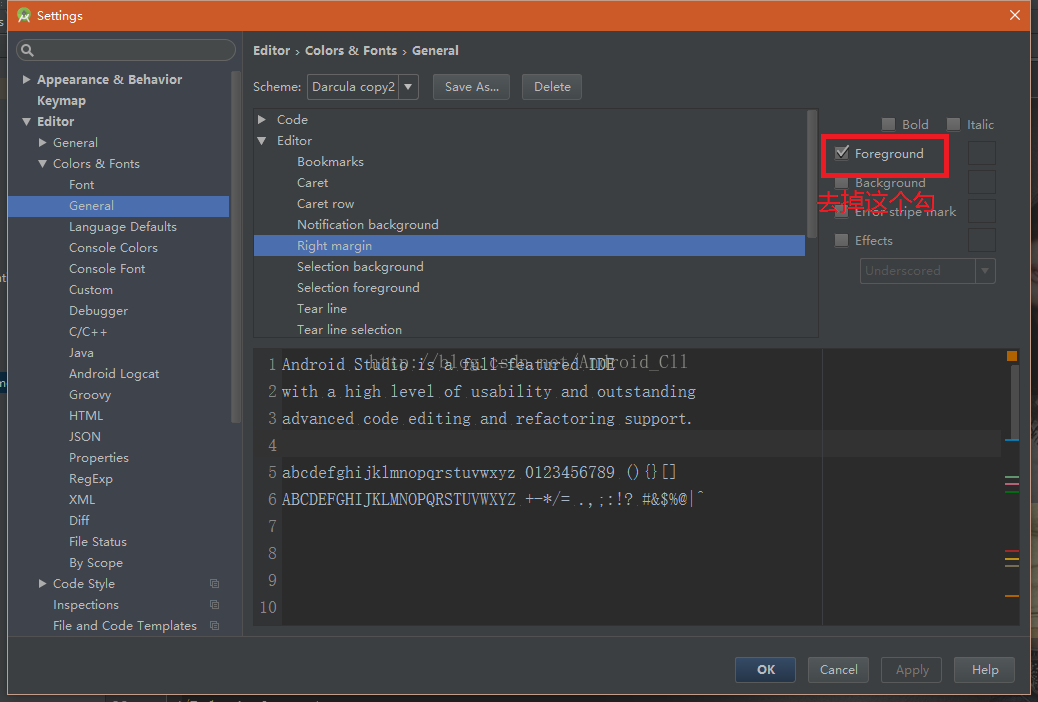Image resolution: width=1038 pixels, height=702 pixels.
Task: Expand Appearance & Behavior section
Action: [x=26, y=79]
